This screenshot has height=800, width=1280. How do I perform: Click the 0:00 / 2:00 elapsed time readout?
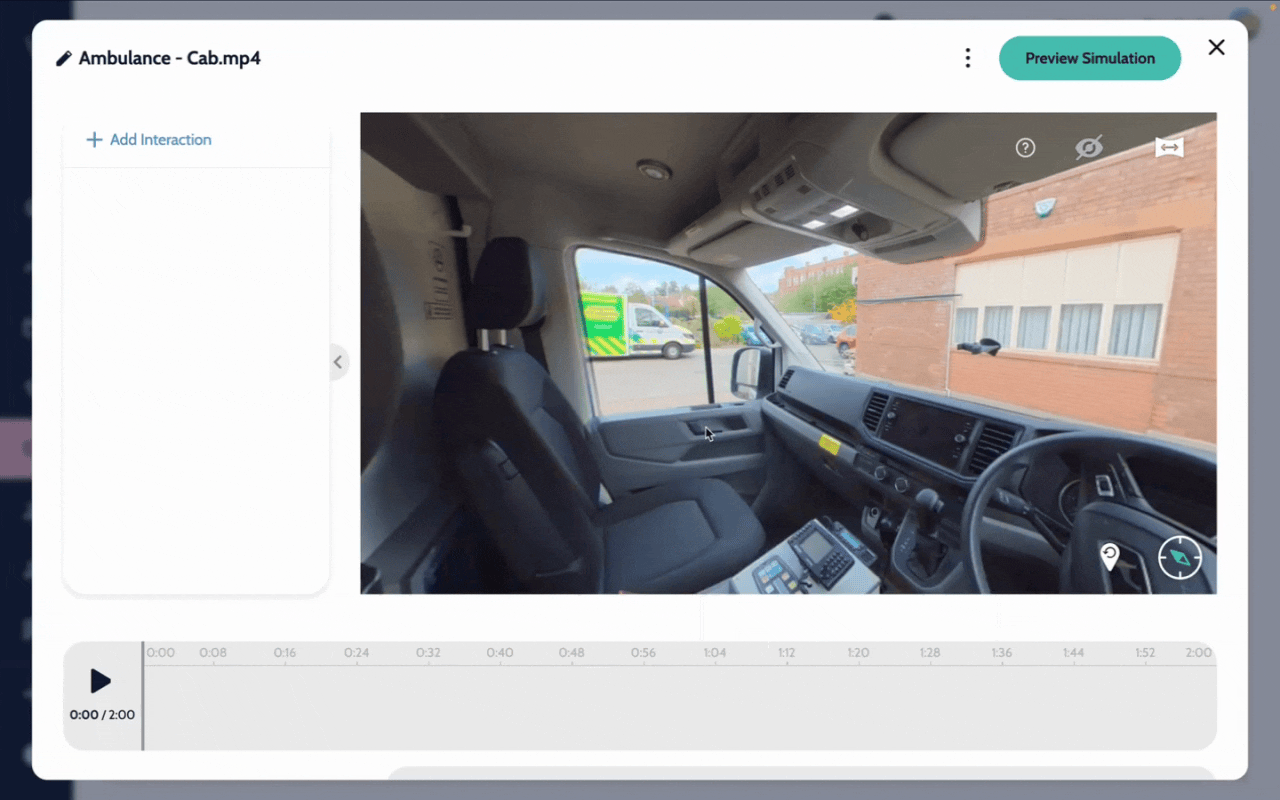click(x=102, y=715)
